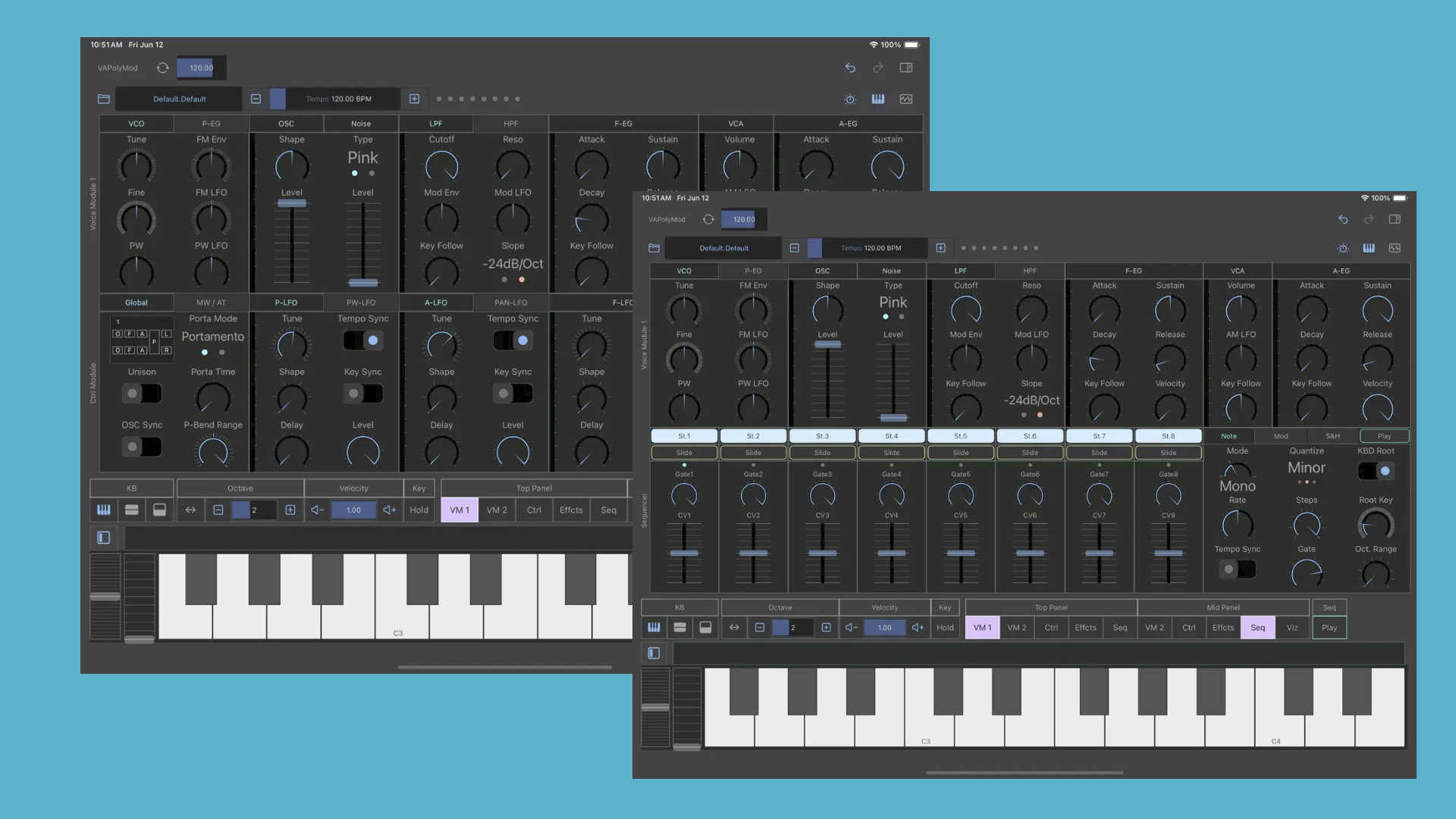Viewport: 1456px width, 819px height.
Task: Open Default.Default preset selector in front window
Action: pyautogui.click(x=724, y=248)
